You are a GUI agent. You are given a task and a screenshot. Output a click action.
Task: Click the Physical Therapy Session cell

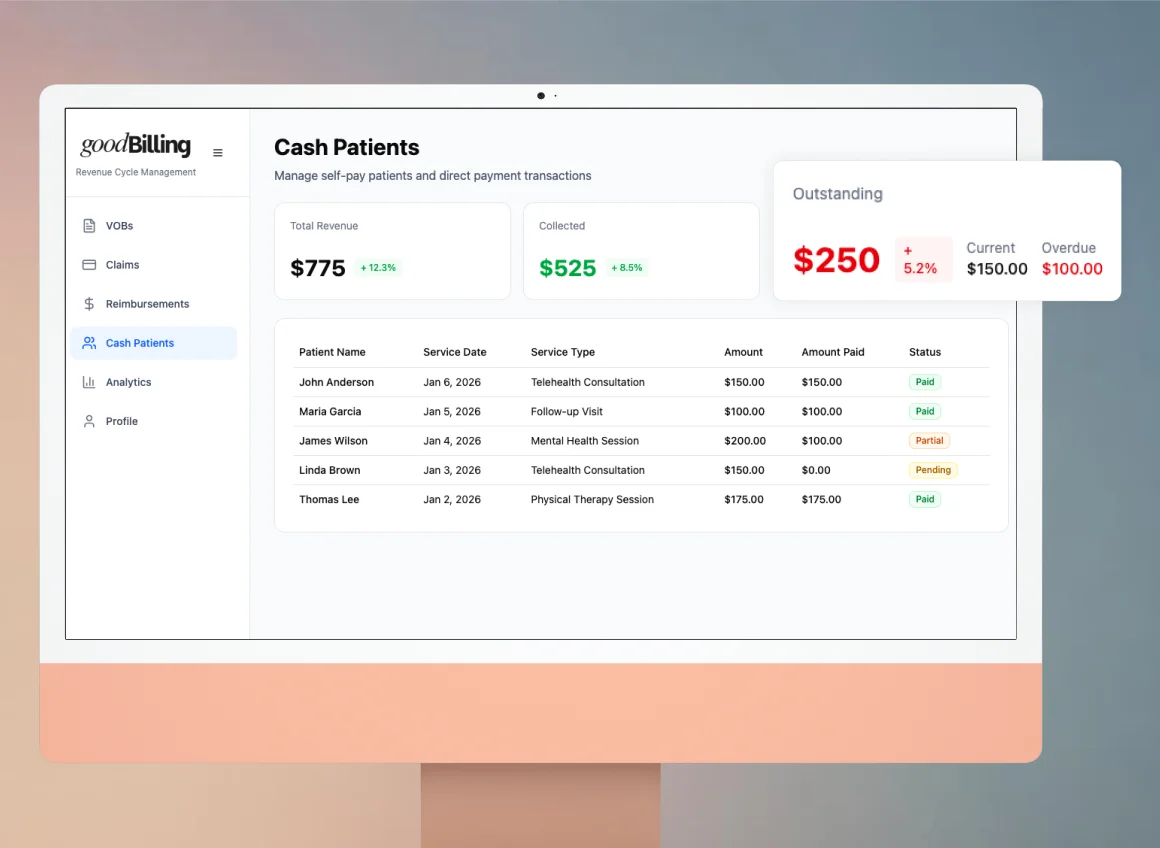tap(592, 499)
